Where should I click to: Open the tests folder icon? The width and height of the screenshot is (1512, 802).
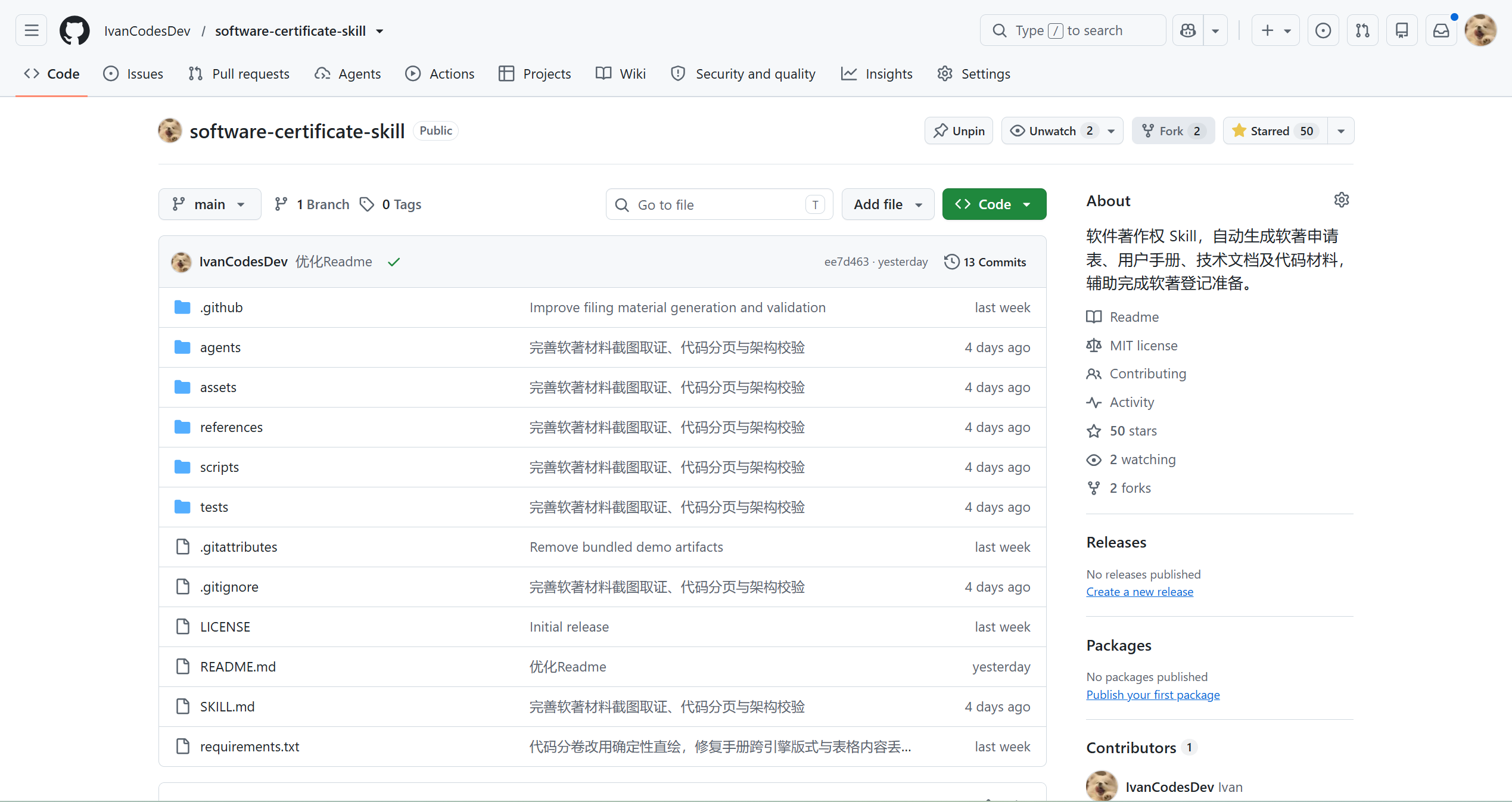tap(182, 507)
